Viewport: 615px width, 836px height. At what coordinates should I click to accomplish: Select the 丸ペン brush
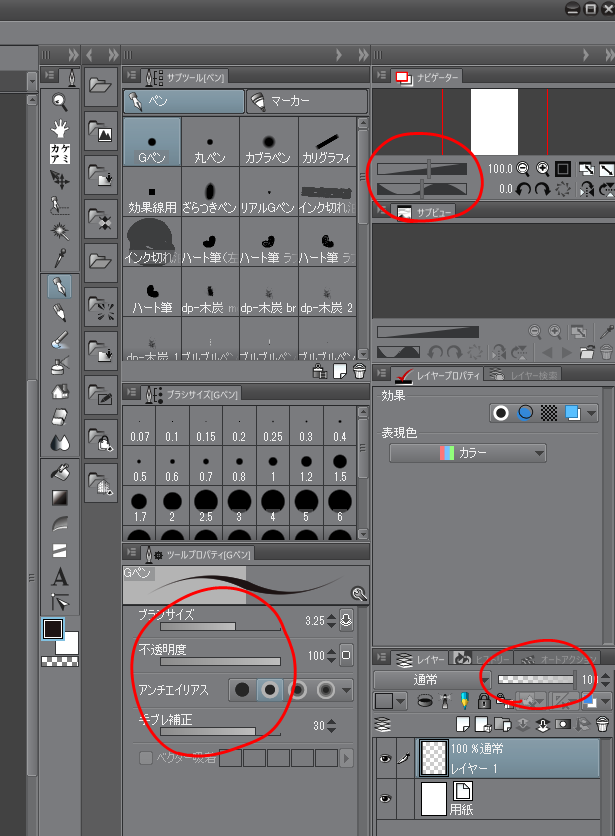210,142
